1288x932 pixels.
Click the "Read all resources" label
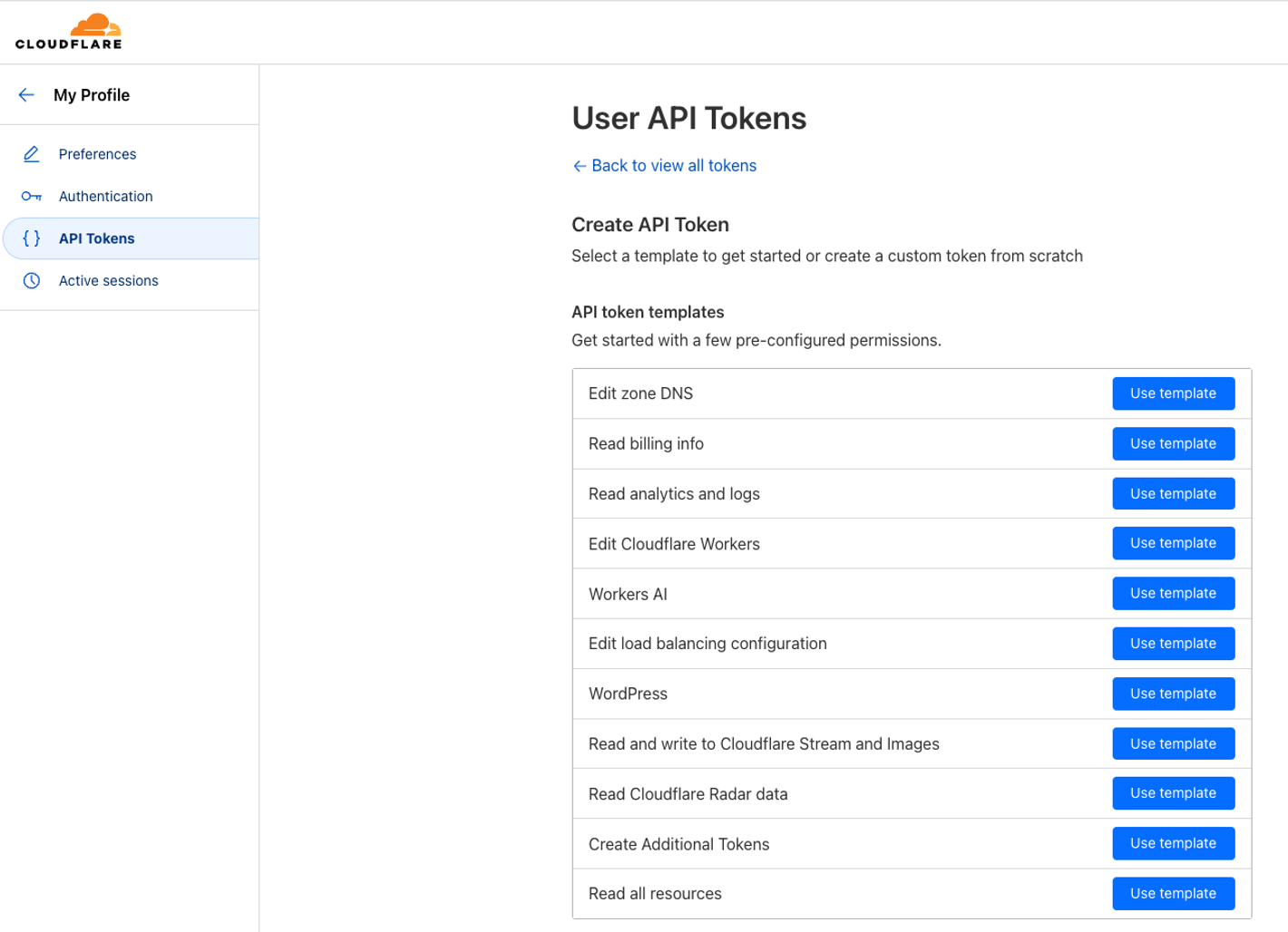click(655, 894)
